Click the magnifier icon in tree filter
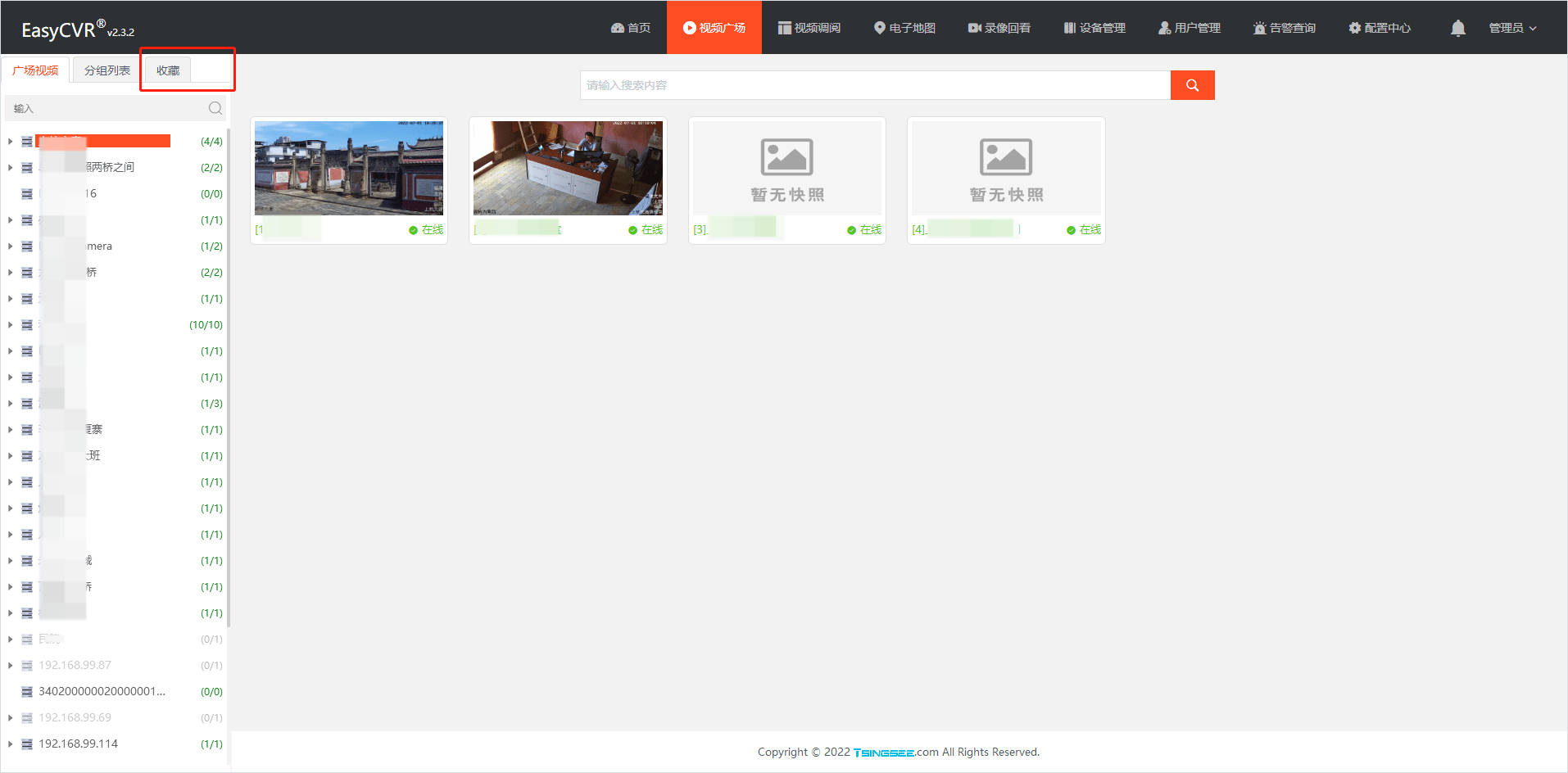 click(215, 108)
